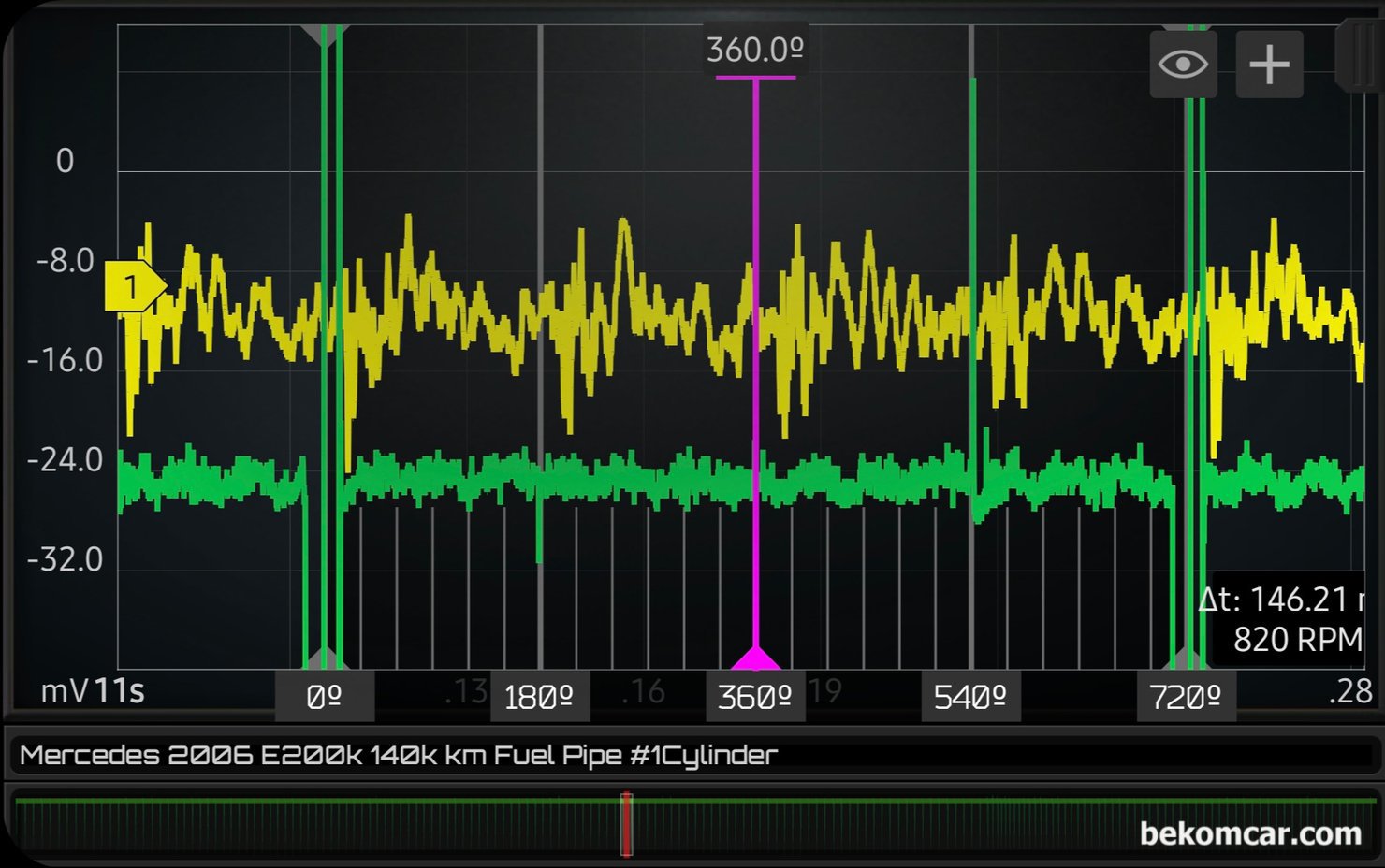Select the 720º phase marker label

[x=1186, y=697]
